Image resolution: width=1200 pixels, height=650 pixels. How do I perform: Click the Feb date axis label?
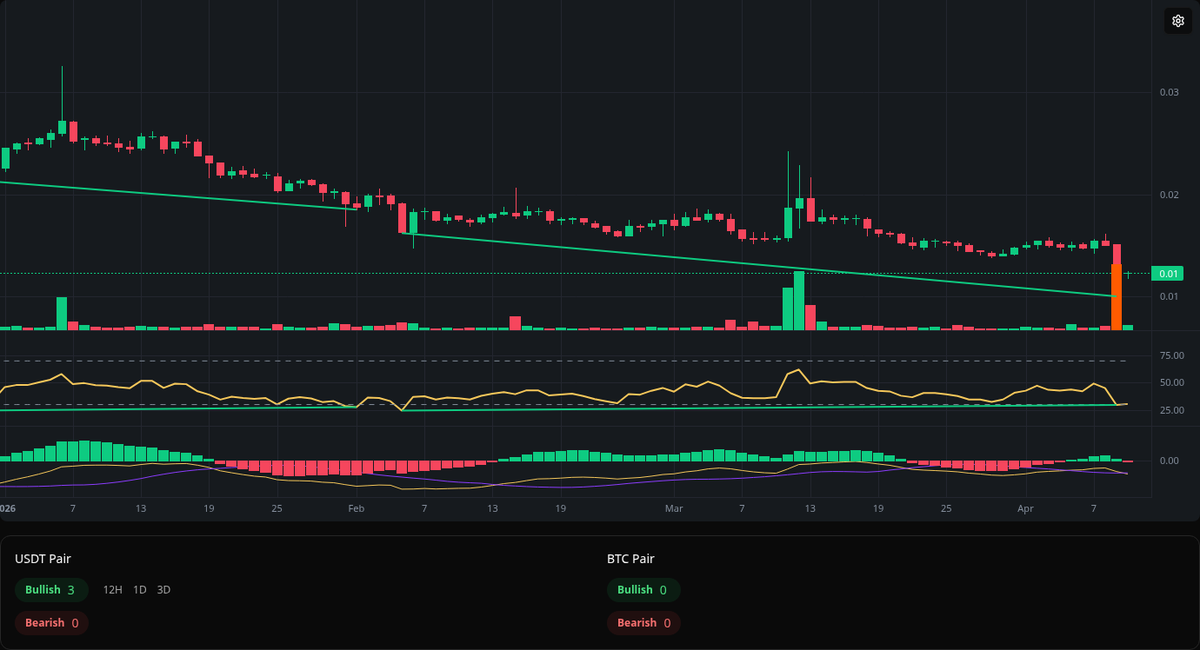(356, 509)
